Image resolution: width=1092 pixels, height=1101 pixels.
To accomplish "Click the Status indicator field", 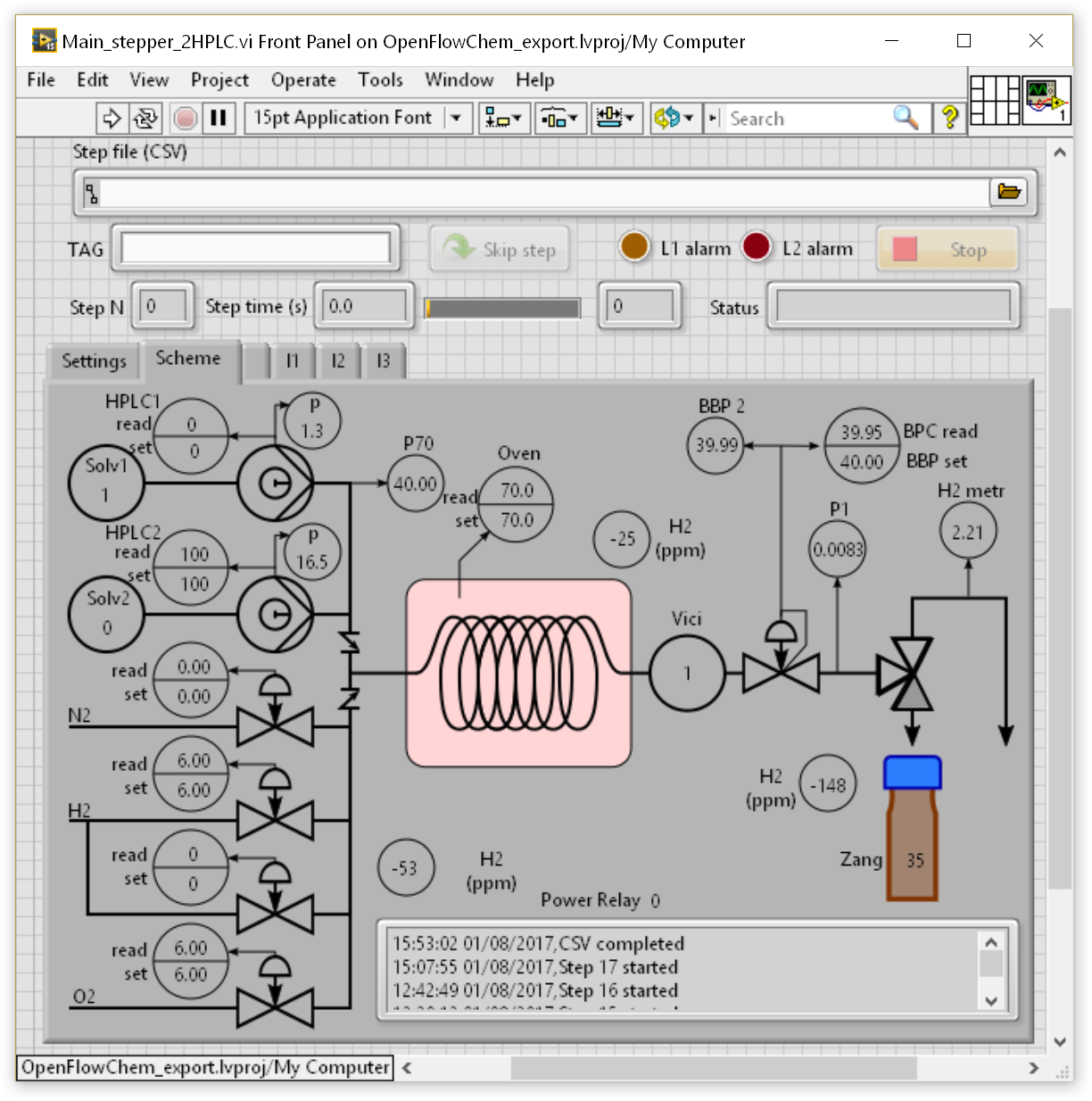I will (893, 307).
